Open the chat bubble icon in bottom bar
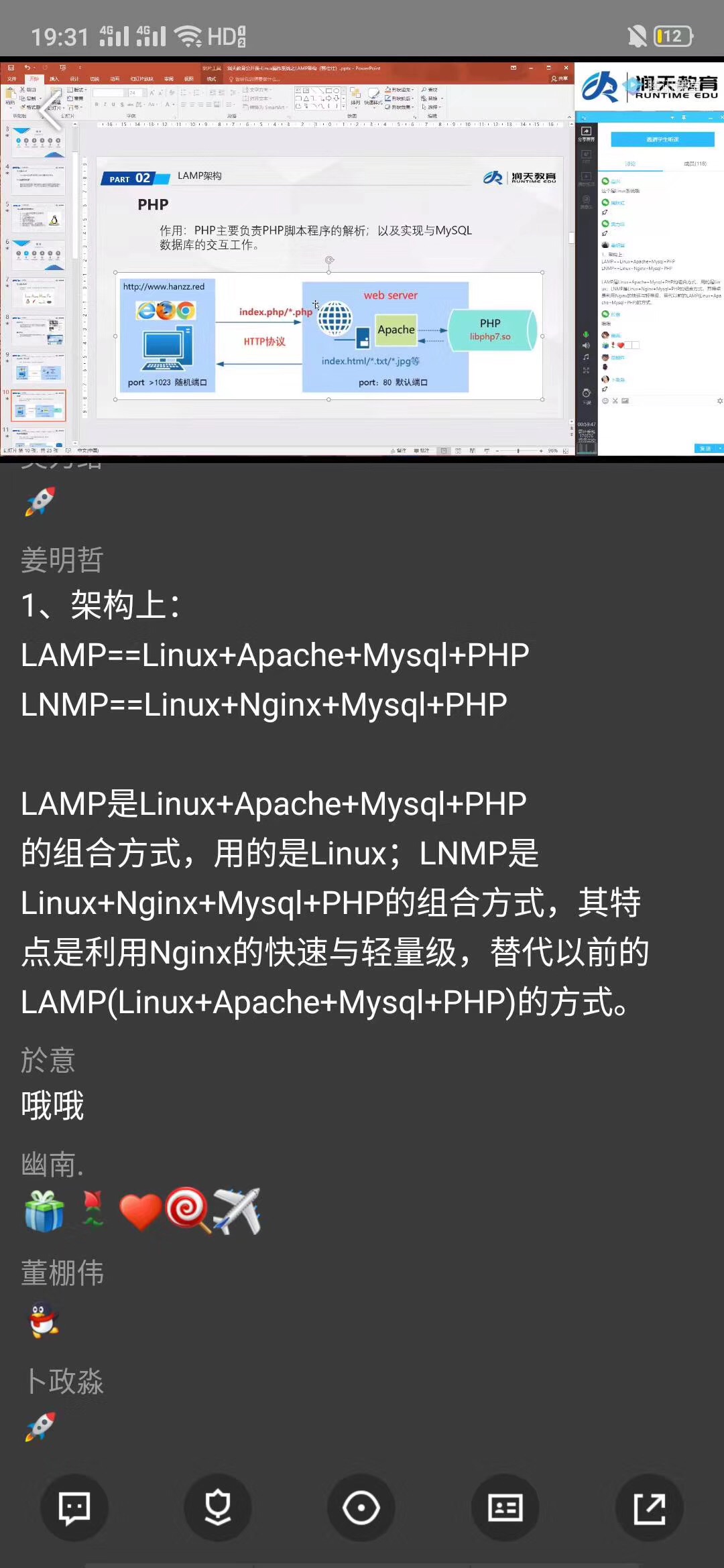The width and height of the screenshot is (724, 1568). click(x=74, y=1508)
